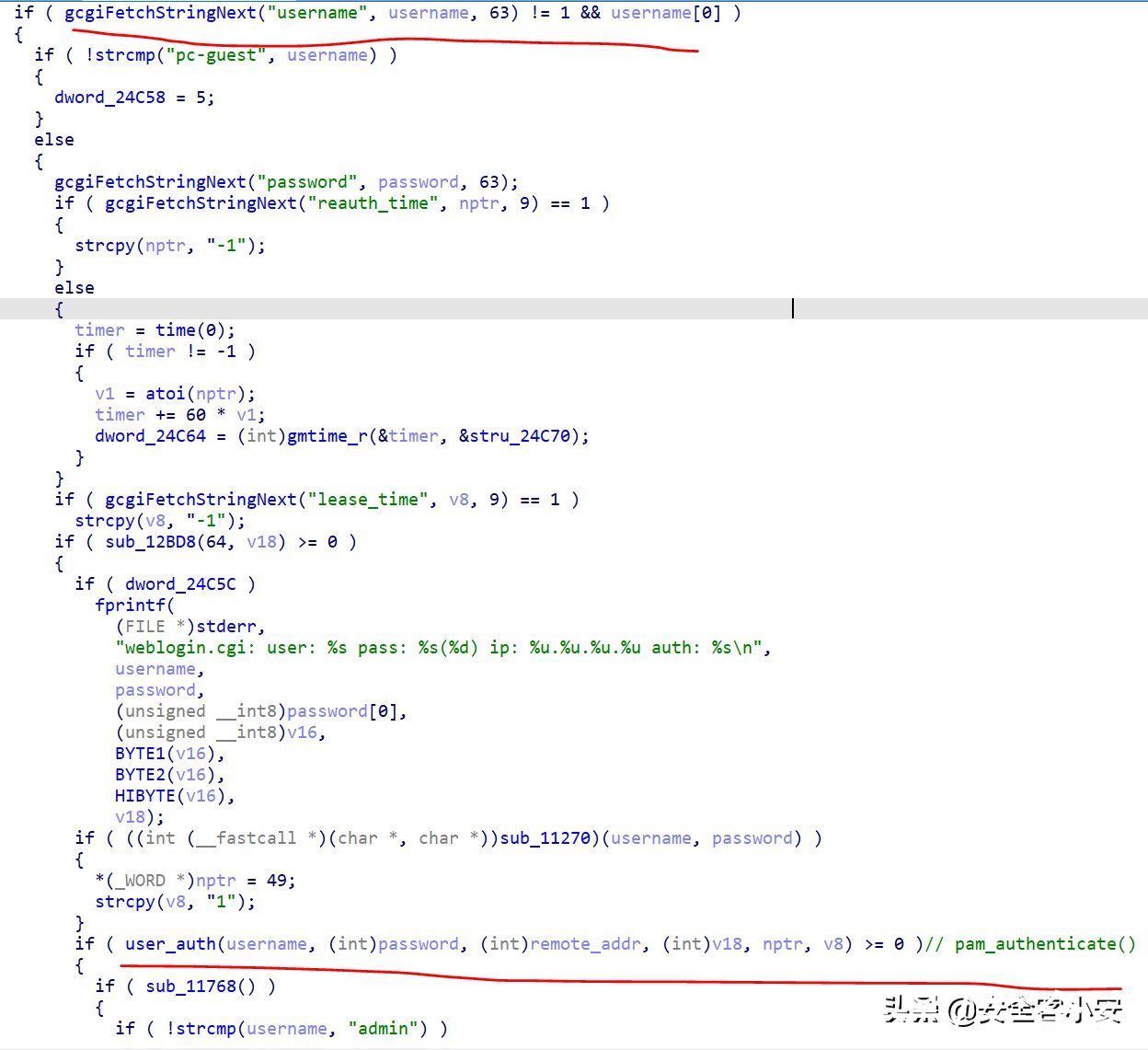Screen dimensions: 1148x1050
Task: Click strcpy in the strcpy(v8, "1") line
Action: [125, 902]
